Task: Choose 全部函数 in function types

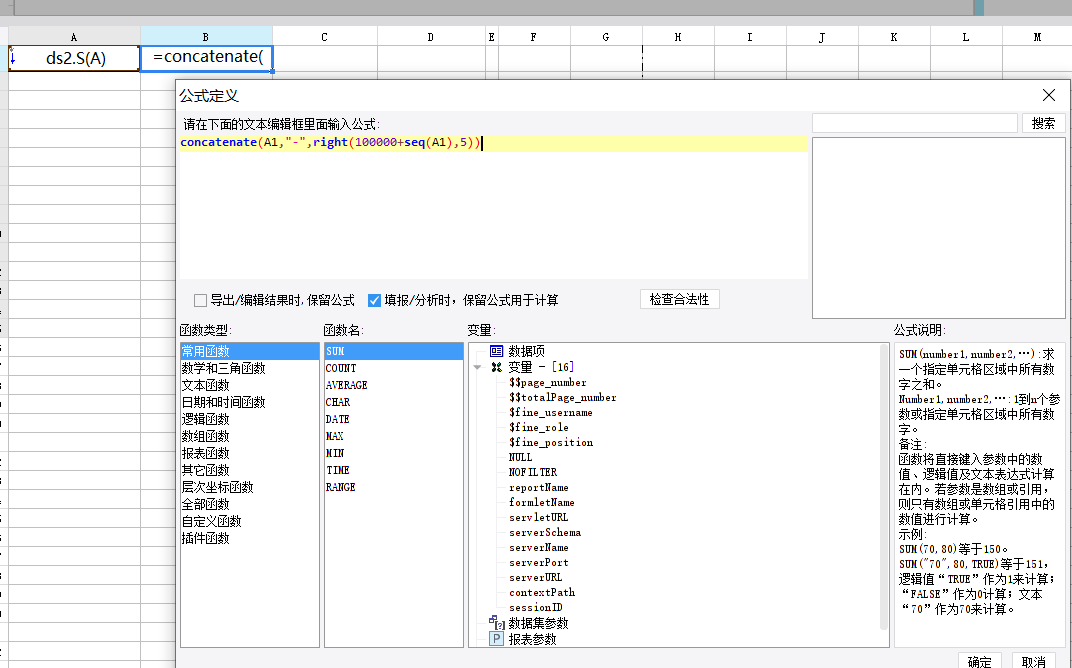Action: click(205, 504)
